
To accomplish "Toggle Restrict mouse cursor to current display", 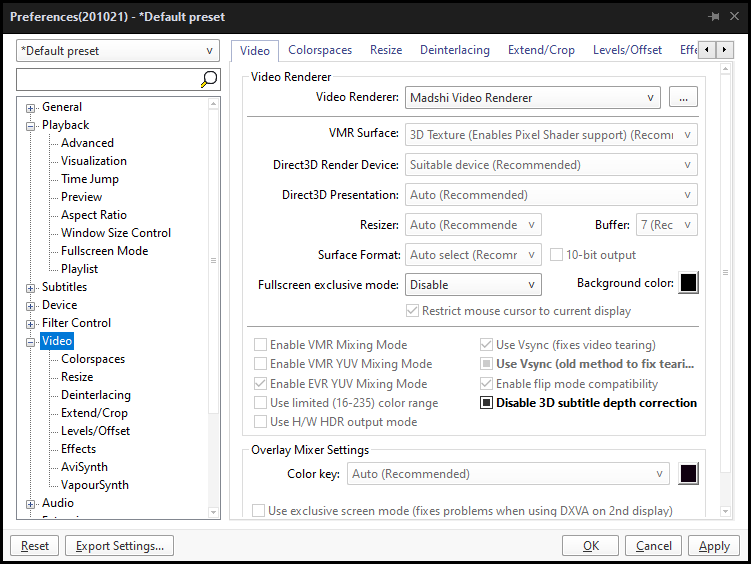I will [412, 311].
